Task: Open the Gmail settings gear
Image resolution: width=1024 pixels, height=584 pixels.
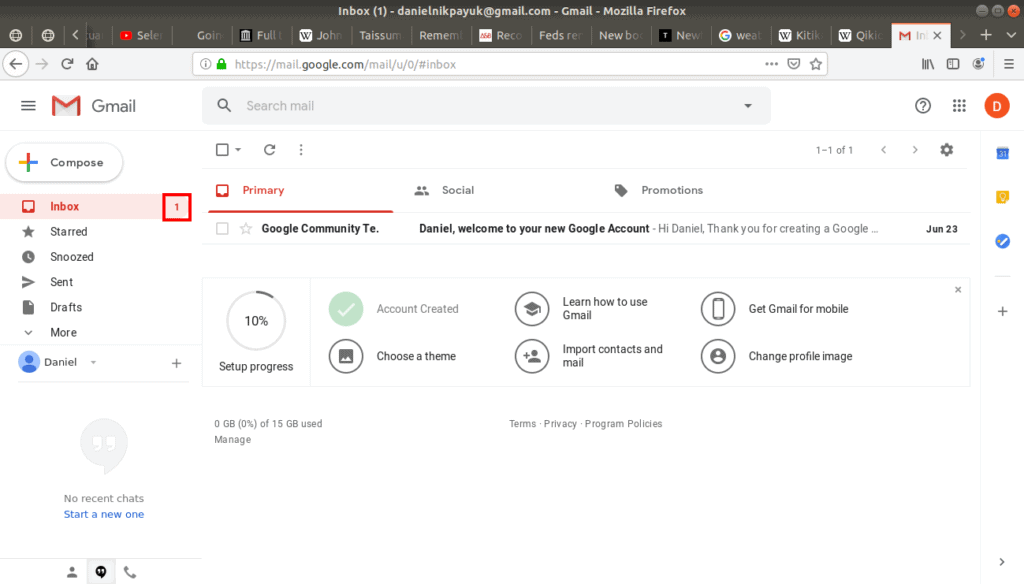Action: (x=946, y=150)
